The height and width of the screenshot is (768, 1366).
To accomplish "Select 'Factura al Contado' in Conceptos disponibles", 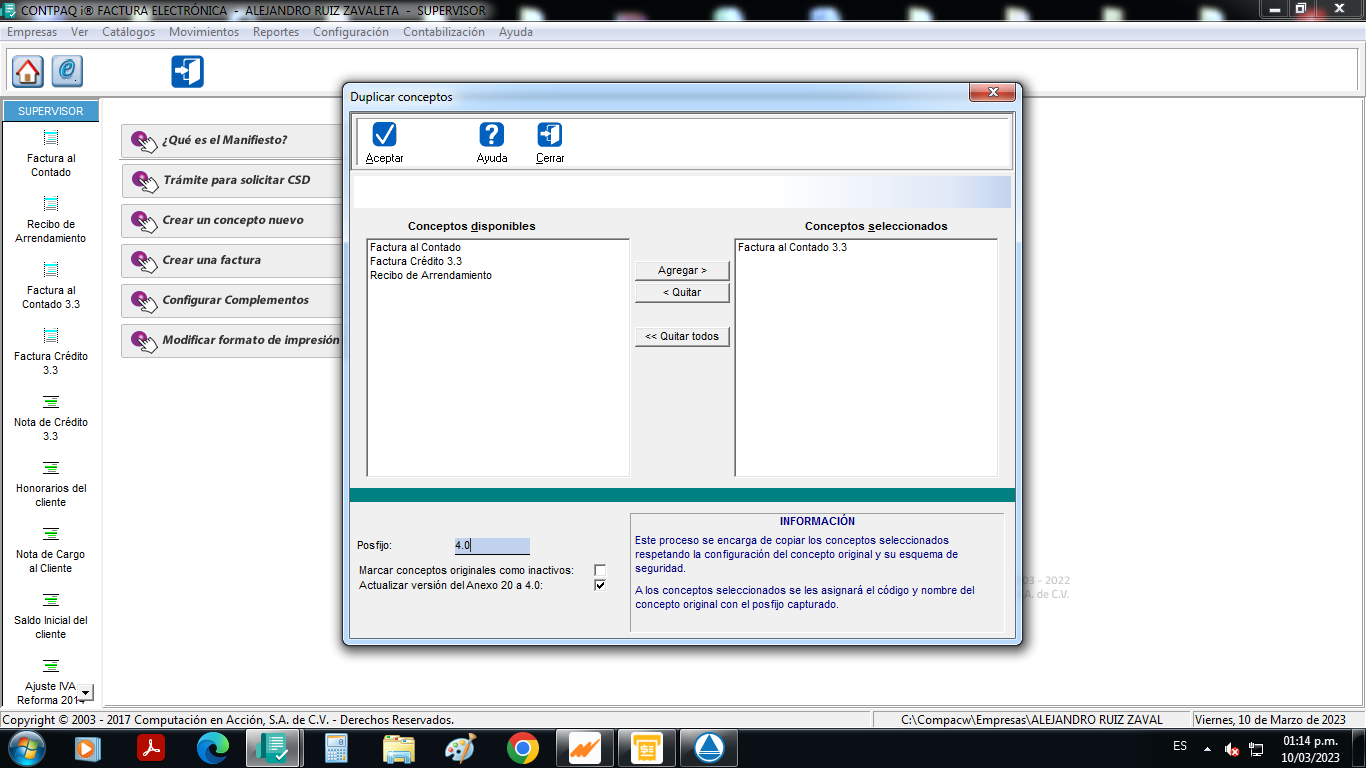I will (x=415, y=247).
